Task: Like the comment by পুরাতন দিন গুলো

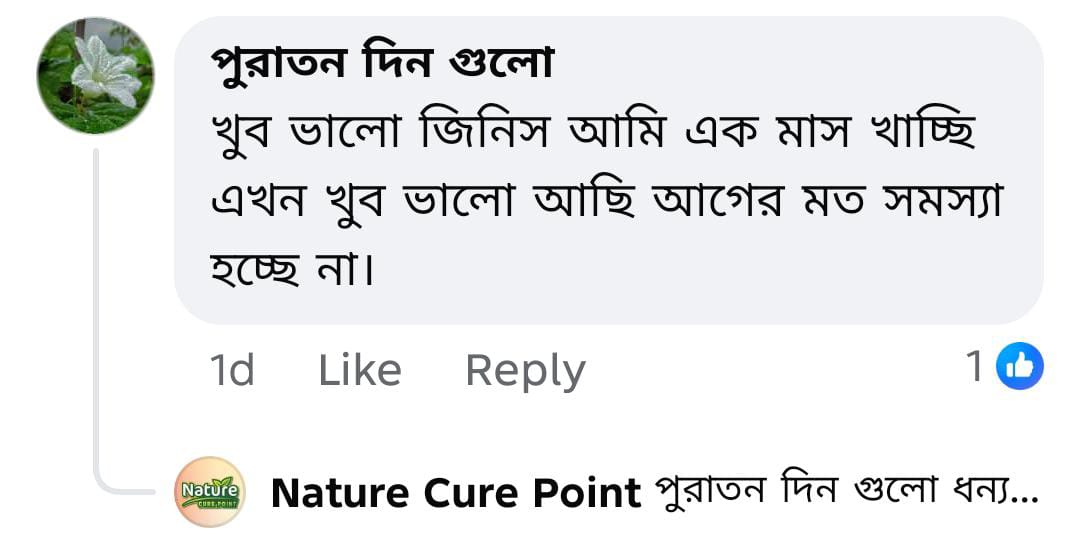Action: tap(359, 371)
